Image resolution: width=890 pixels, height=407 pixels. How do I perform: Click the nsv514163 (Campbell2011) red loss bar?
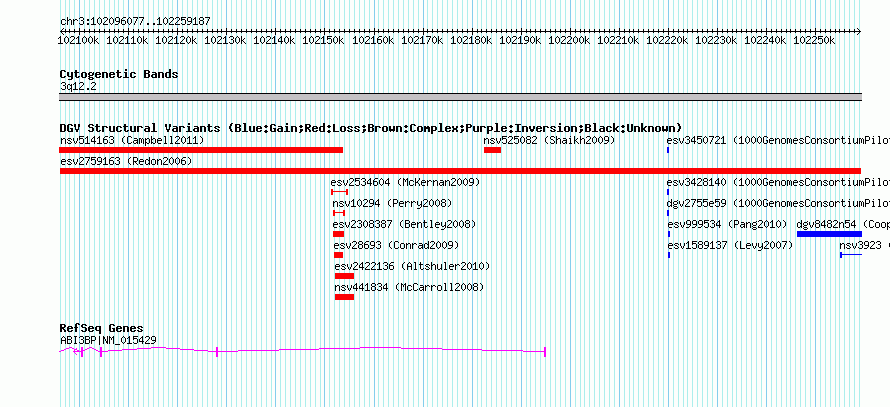click(x=201, y=150)
